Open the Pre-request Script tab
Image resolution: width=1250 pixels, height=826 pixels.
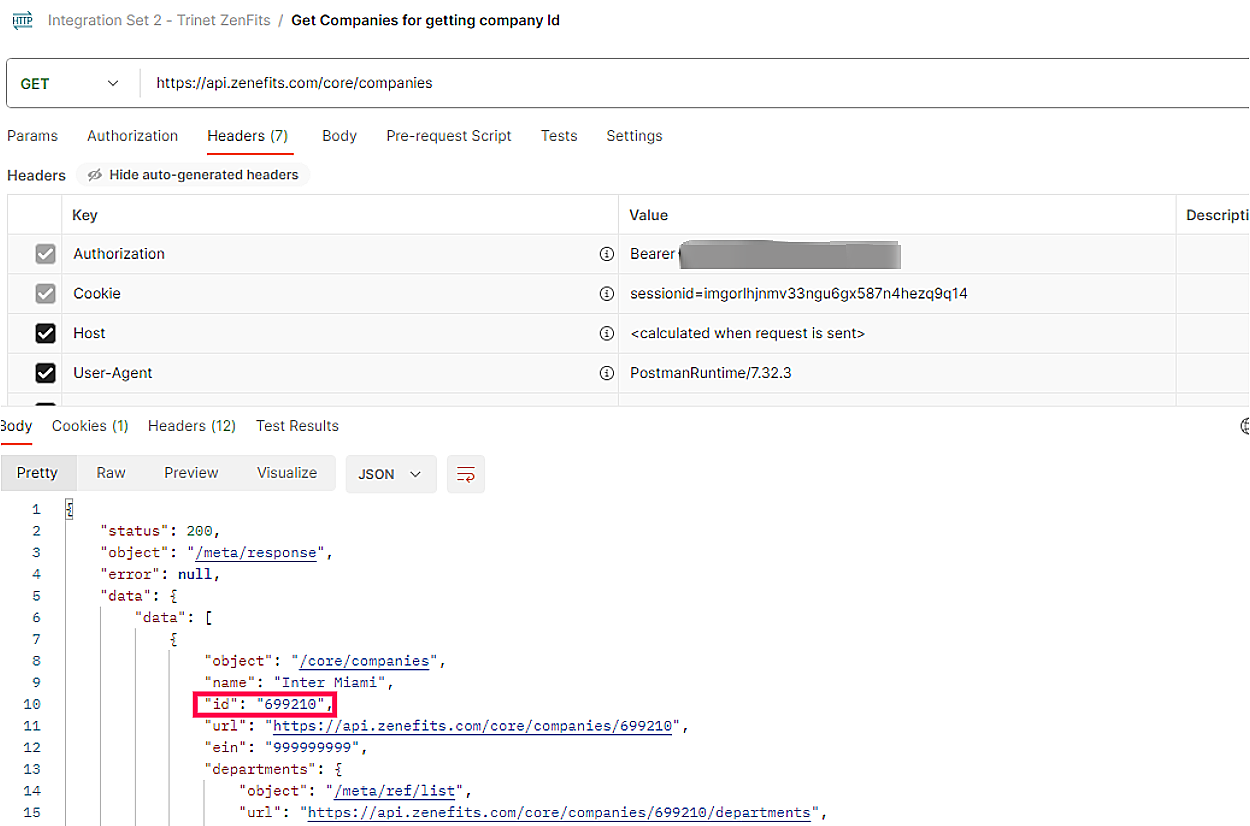[449, 136]
